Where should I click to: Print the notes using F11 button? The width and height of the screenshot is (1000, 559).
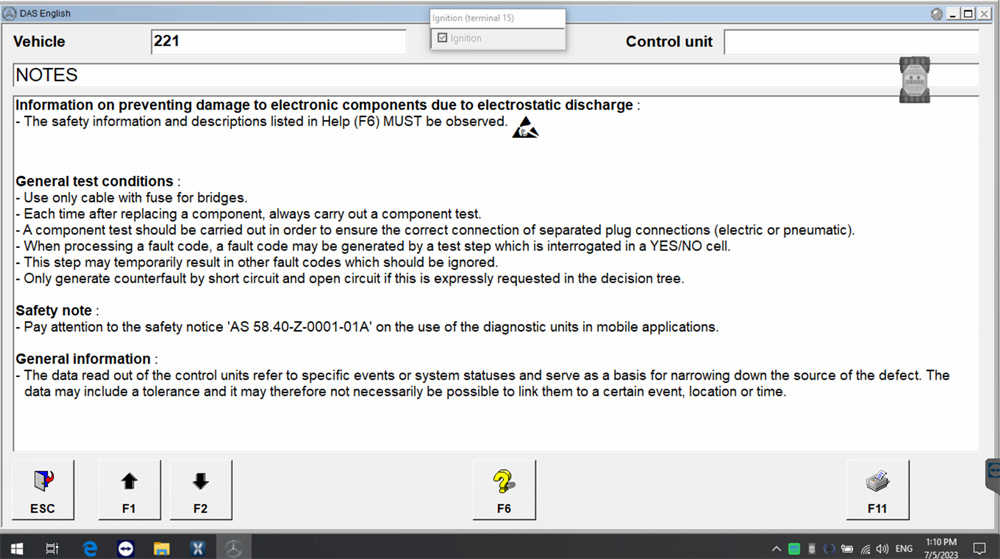pos(877,490)
